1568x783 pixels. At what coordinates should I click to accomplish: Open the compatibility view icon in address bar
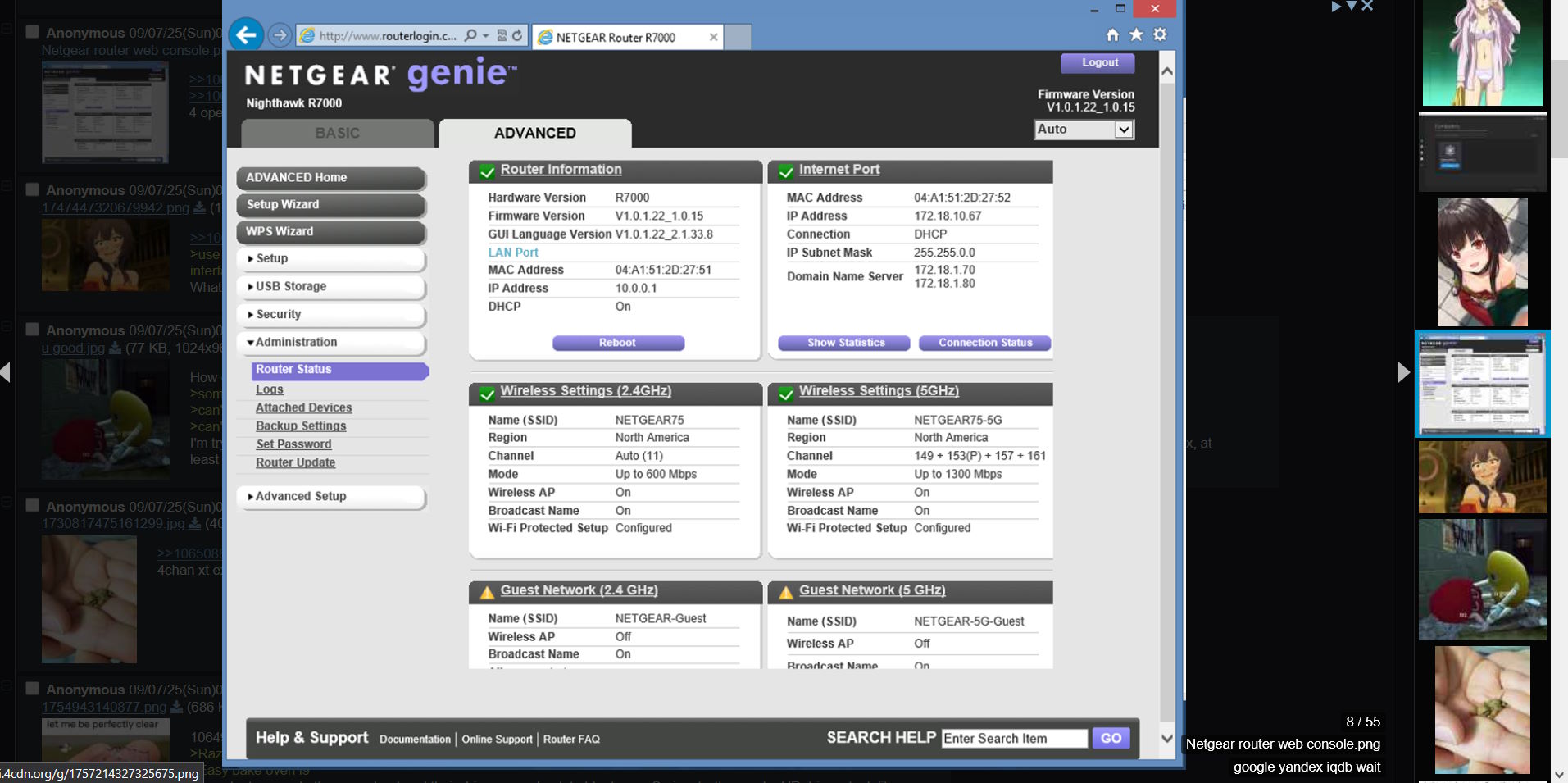pos(502,35)
